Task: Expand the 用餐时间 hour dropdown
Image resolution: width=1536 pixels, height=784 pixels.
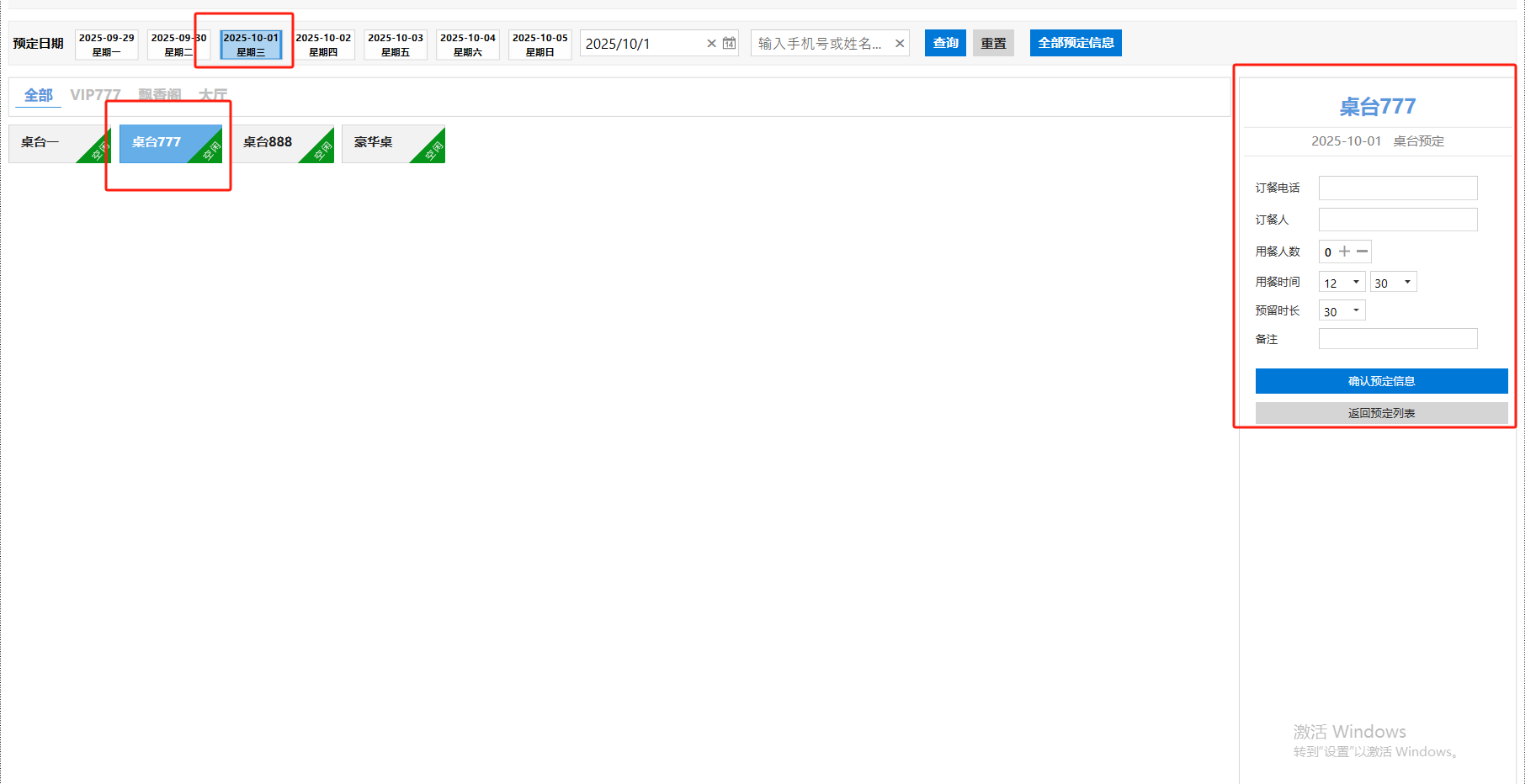Action: click(x=1342, y=283)
